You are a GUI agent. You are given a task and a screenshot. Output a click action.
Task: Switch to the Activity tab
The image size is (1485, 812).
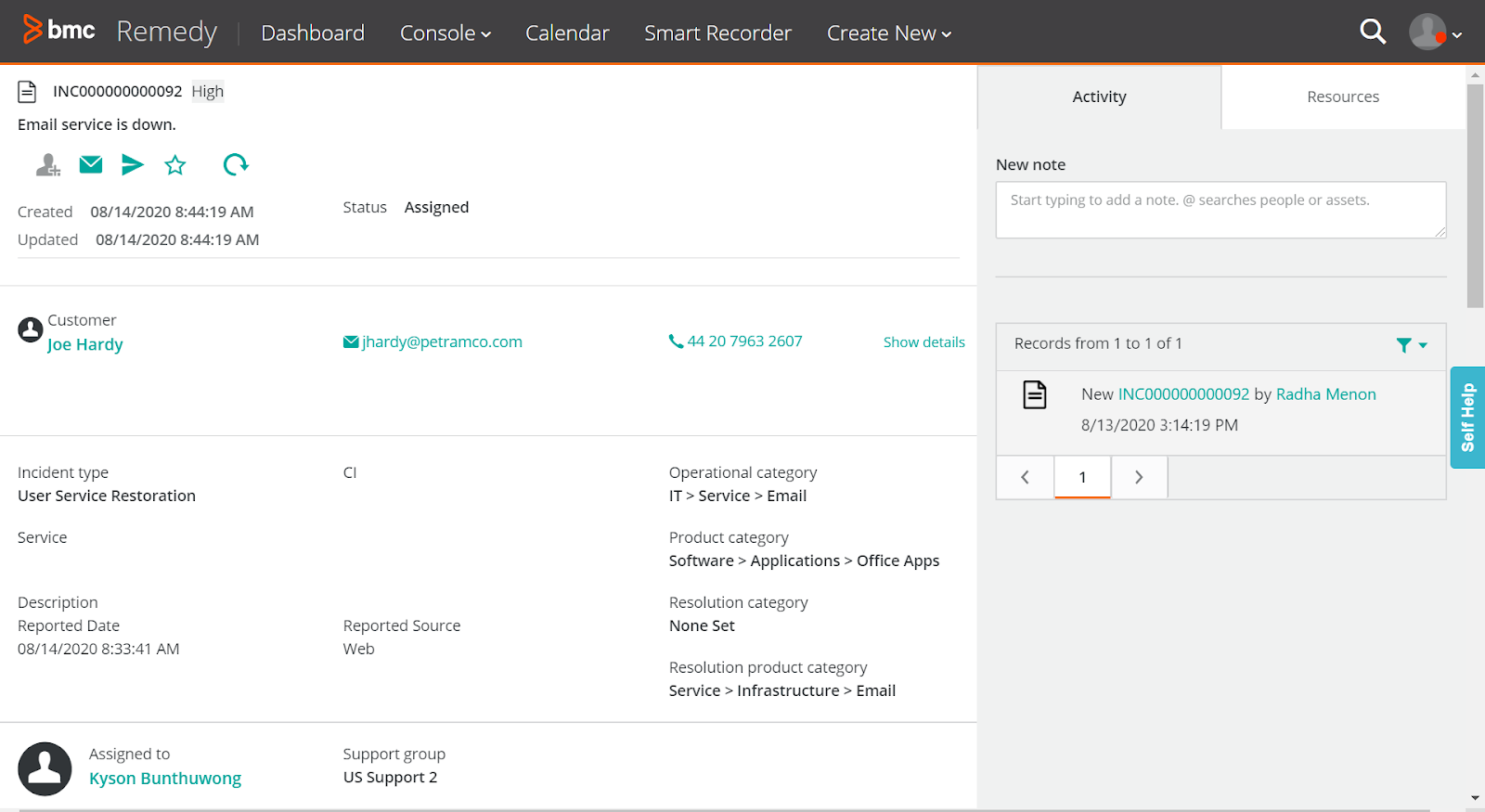[1100, 97]
